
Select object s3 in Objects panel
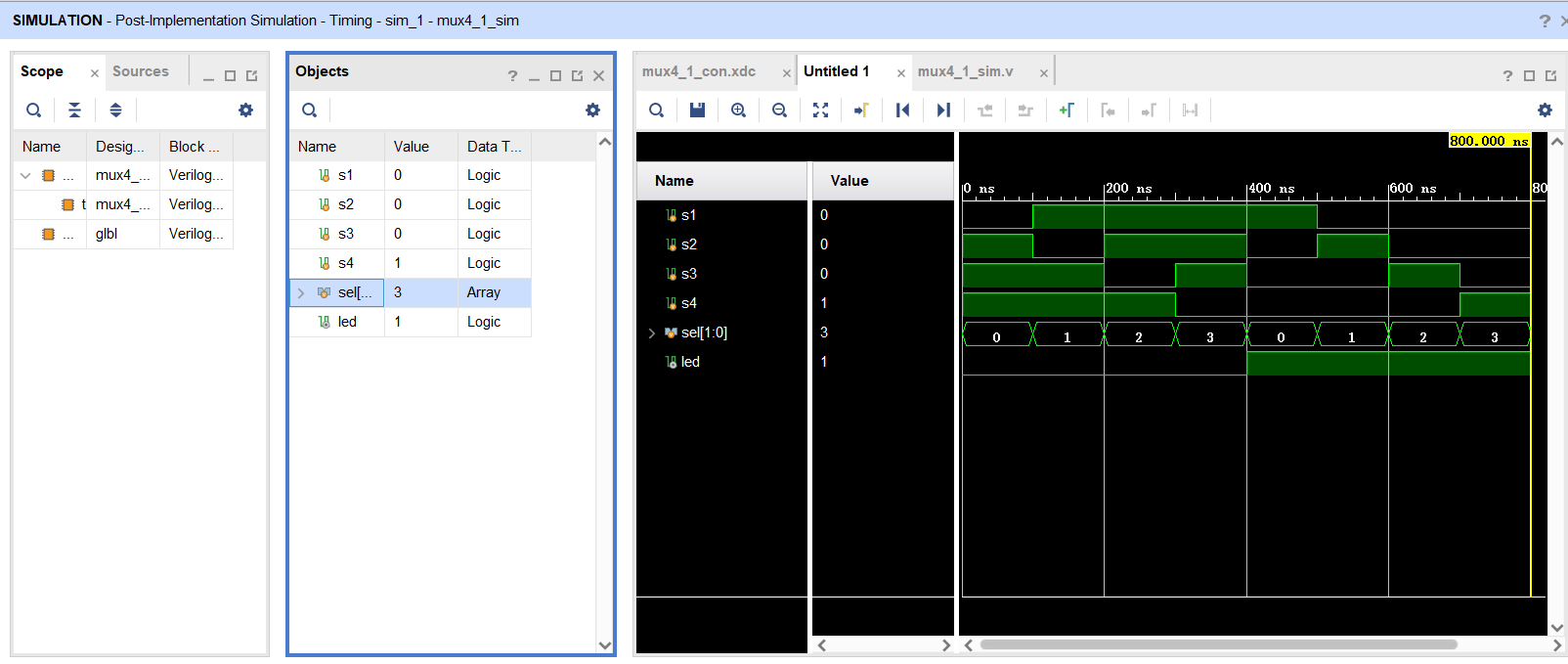[411, 234]
